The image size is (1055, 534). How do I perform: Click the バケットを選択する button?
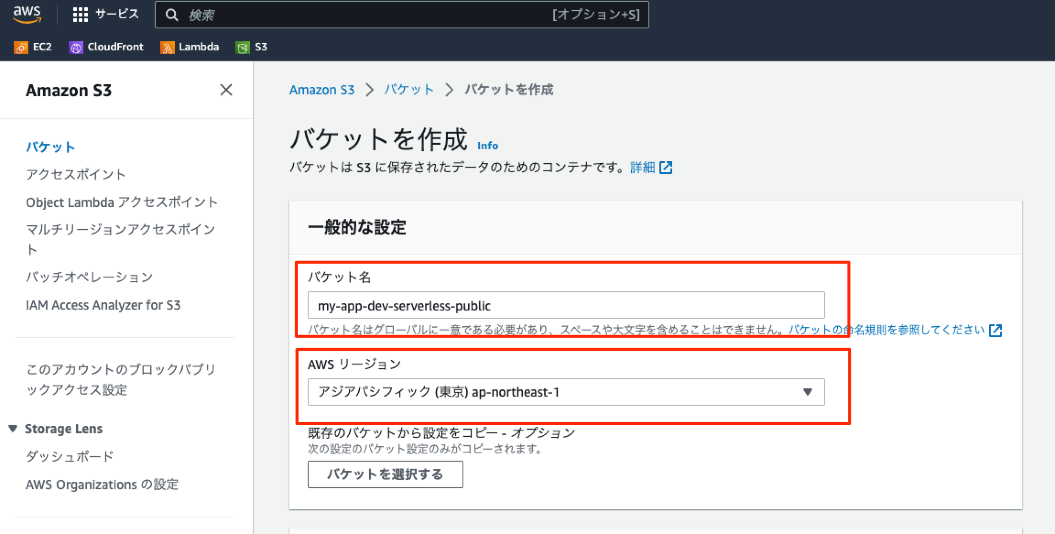(x=385, y=474)
